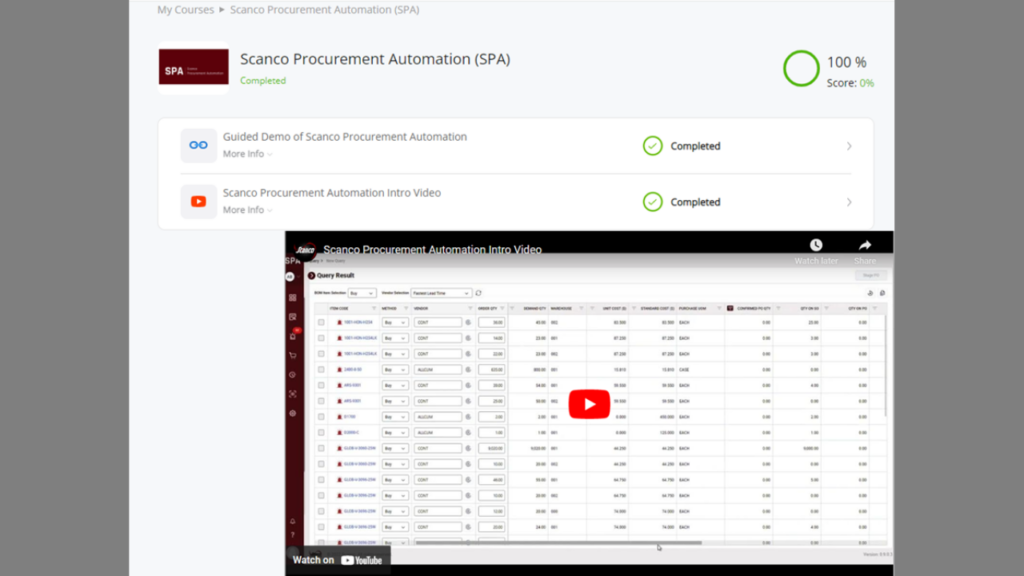Viewport: 1024px width, 576px height.
Task: Click the chevron on the Intro Video row
Action: coord(849,201)
